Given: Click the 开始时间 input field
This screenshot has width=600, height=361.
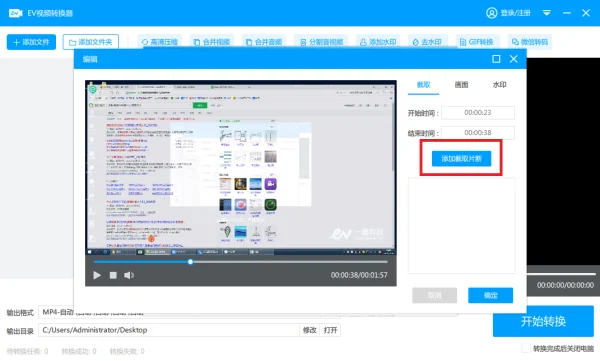Looking at the screenshot, I should pos(478,113).
